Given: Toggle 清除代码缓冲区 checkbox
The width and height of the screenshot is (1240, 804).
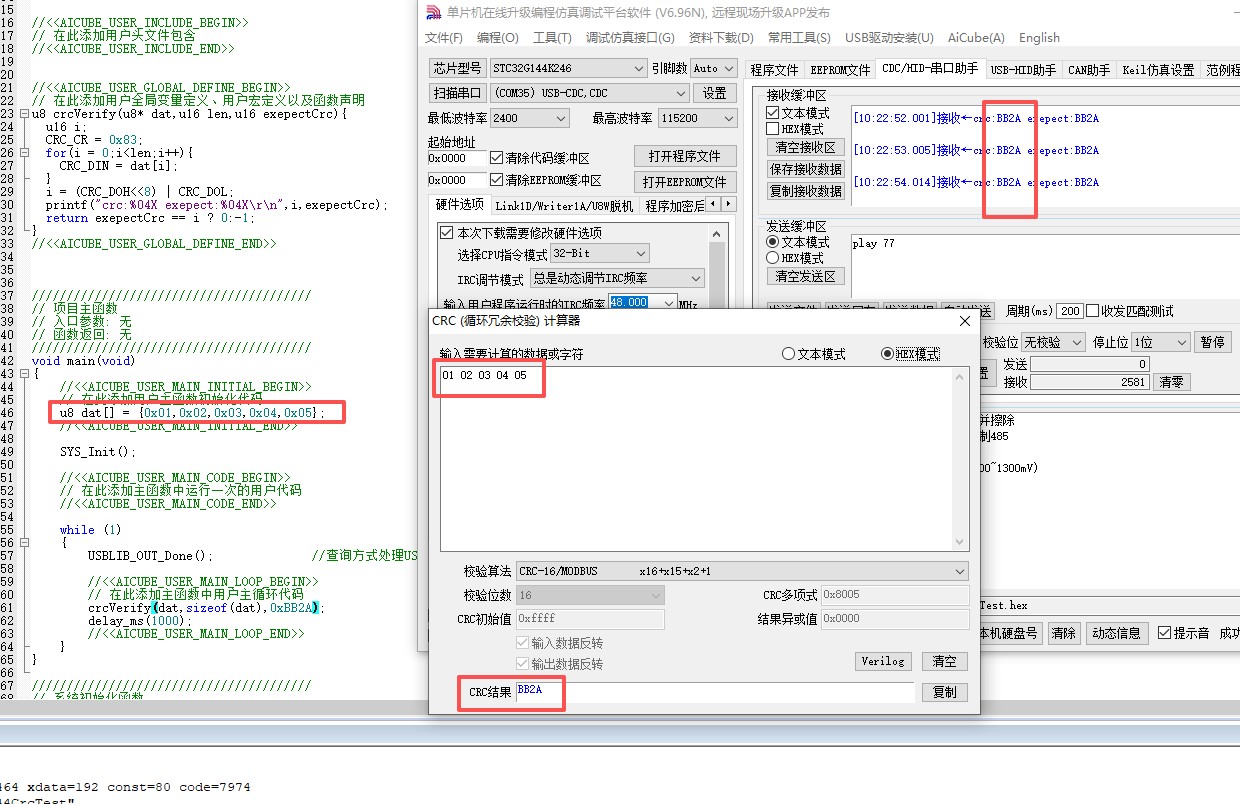Looking at the screenshot, I should point(497,158).
